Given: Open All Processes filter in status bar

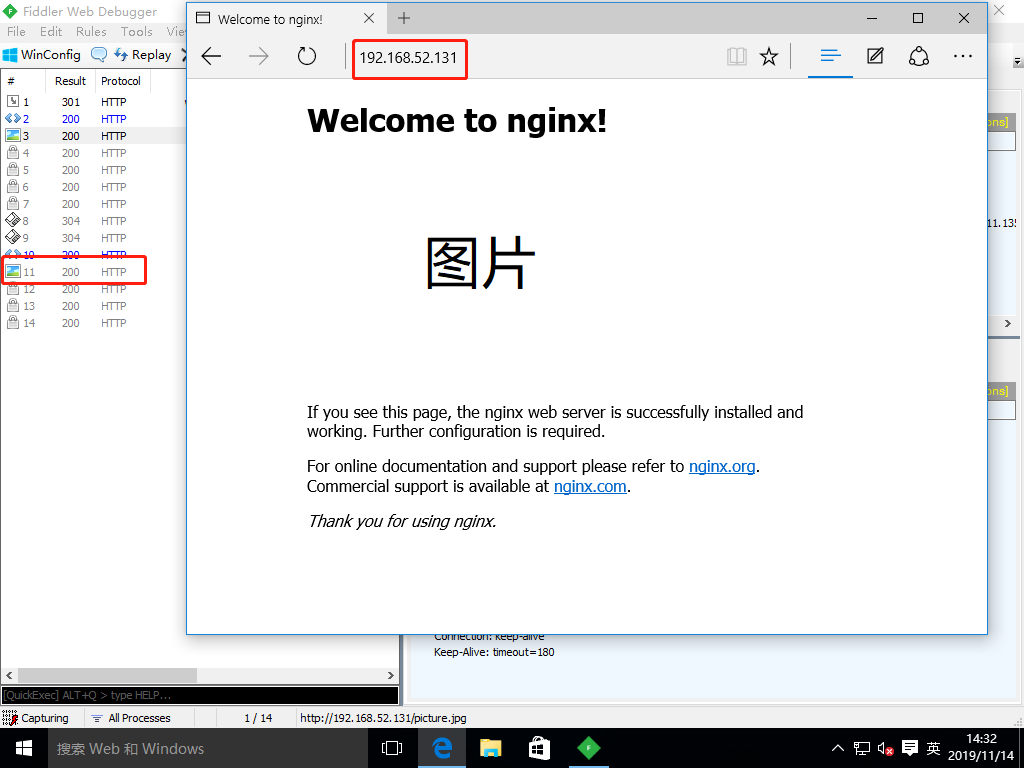Looking at the screenshot, I should tap(131, 718).
